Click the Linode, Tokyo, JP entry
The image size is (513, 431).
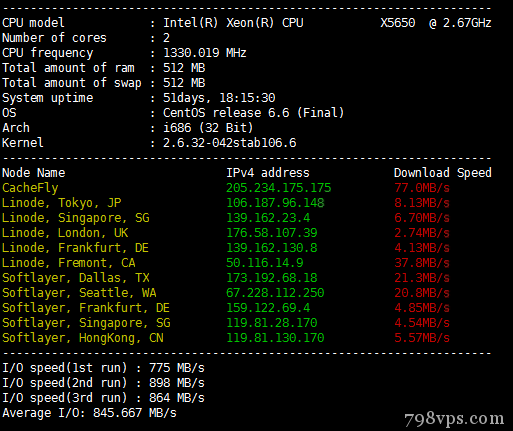pyautogui.click(x=62, y=203)
